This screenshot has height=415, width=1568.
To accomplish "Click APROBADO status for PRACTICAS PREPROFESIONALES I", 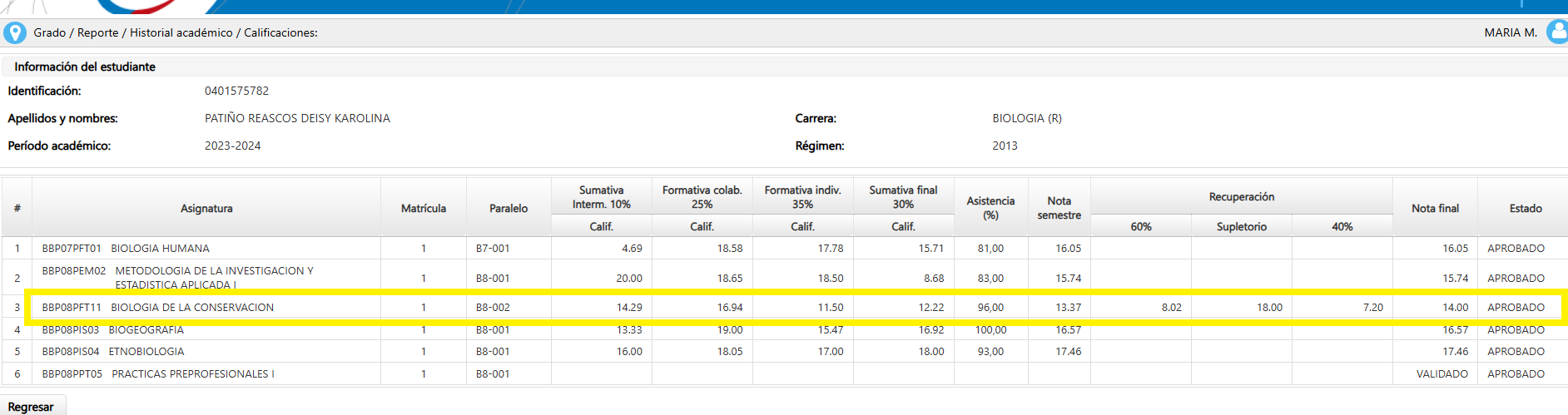I will [1516, 373].
